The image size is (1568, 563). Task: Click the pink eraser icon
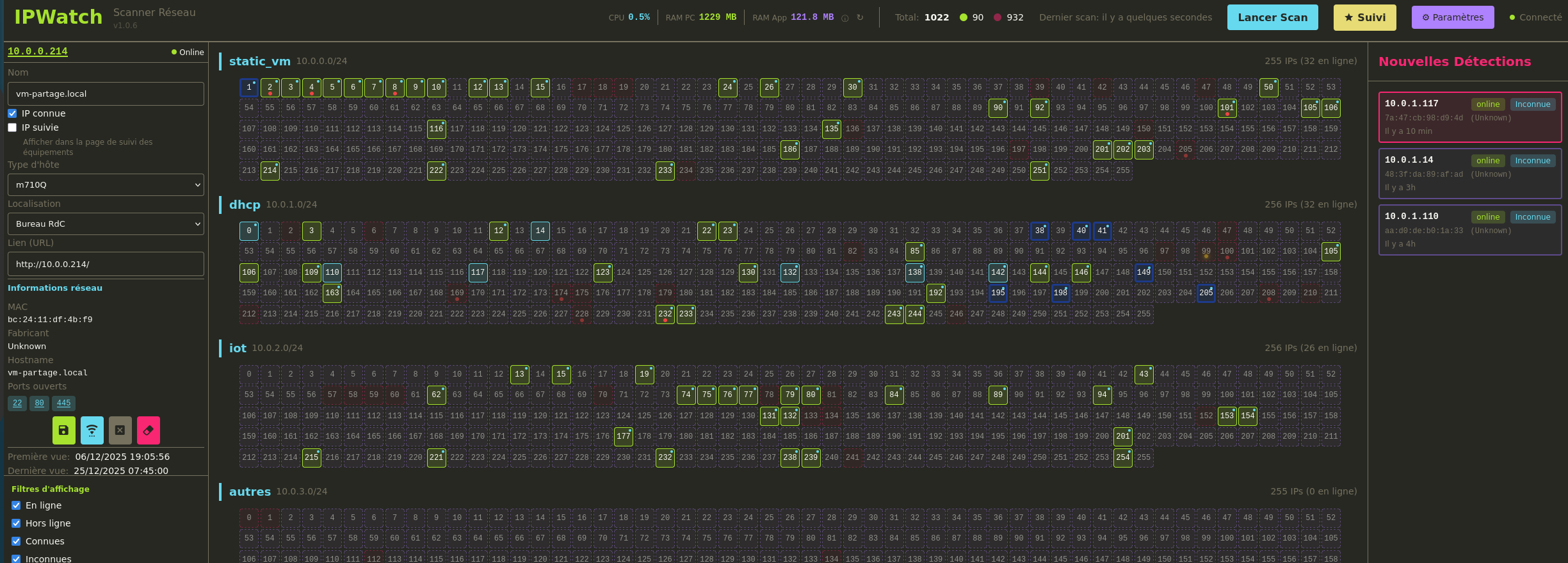tap(148, 430)
